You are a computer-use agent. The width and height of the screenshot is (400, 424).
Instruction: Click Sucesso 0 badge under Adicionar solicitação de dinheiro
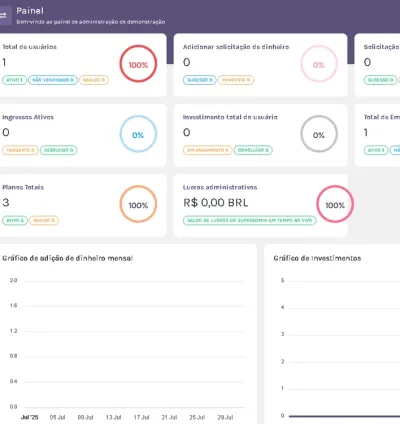coord(200,80)
